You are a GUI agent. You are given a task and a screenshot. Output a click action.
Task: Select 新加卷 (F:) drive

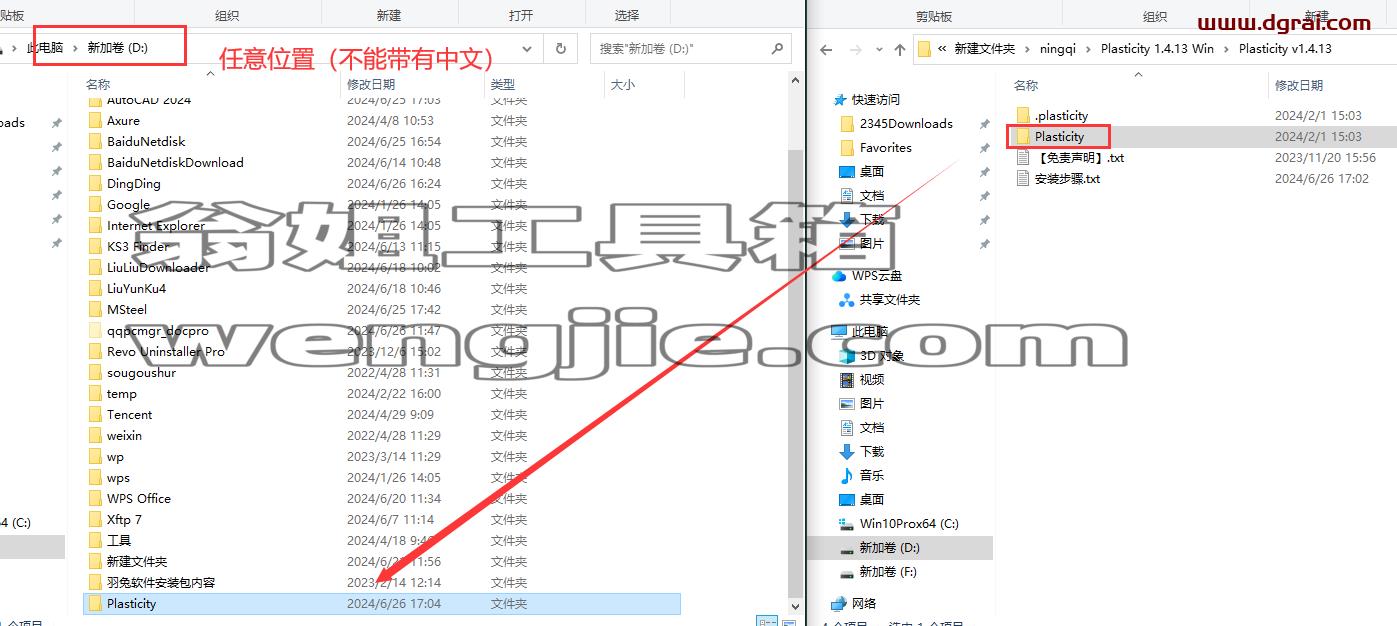pyautogui.click(x=878, y=571)
